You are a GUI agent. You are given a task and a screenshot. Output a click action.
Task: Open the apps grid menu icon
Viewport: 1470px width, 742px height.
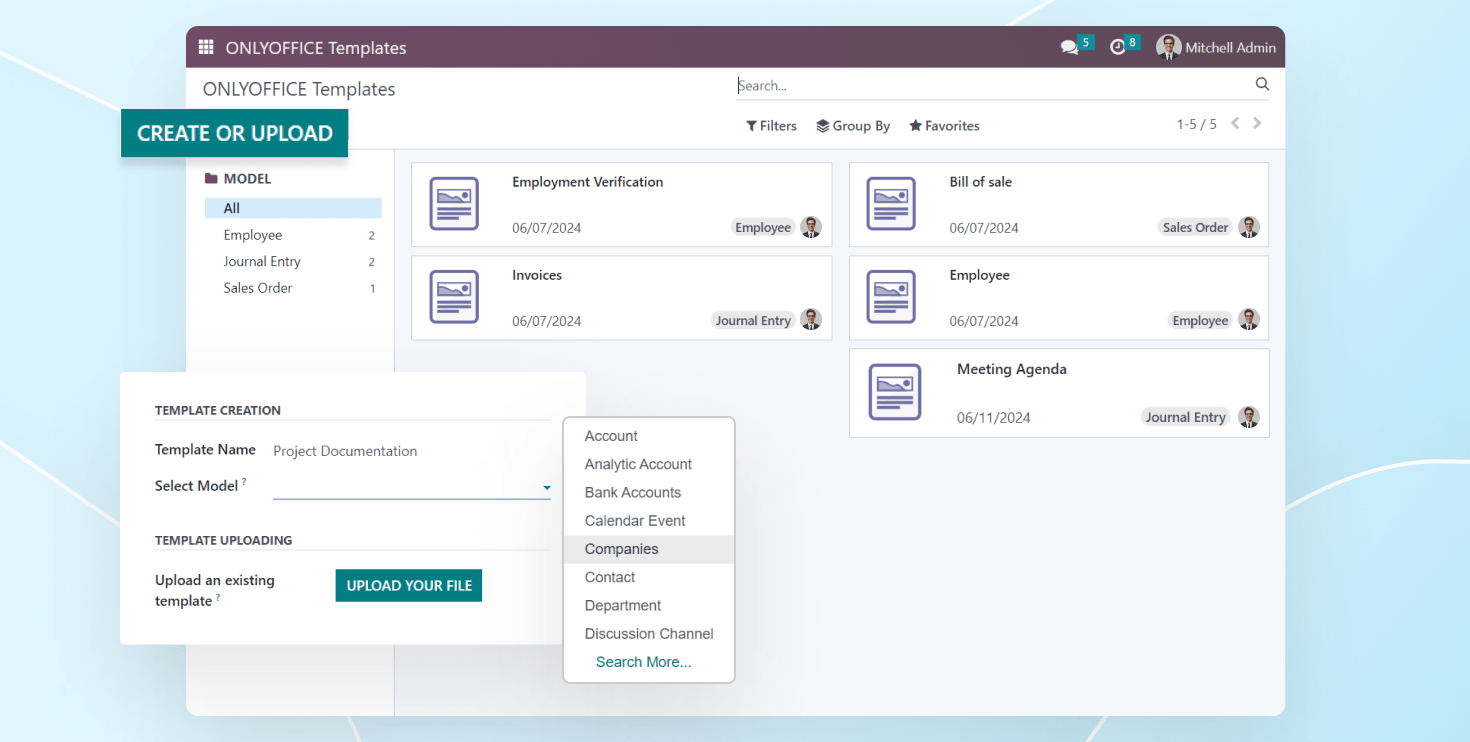(x=206, y=47)
